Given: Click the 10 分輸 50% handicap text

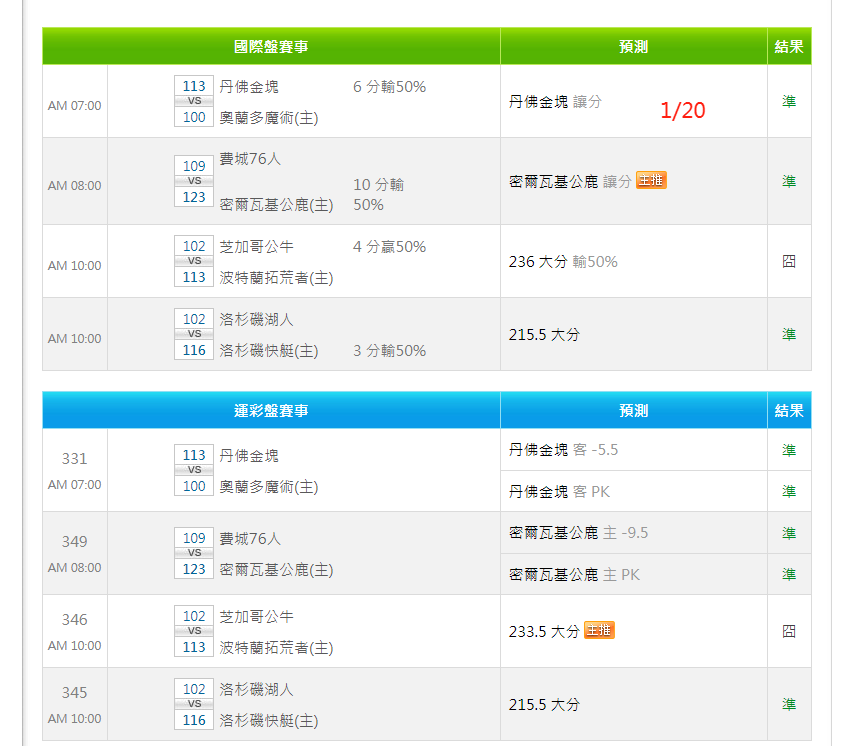Looking at the screenshot, I should point(379,195).
